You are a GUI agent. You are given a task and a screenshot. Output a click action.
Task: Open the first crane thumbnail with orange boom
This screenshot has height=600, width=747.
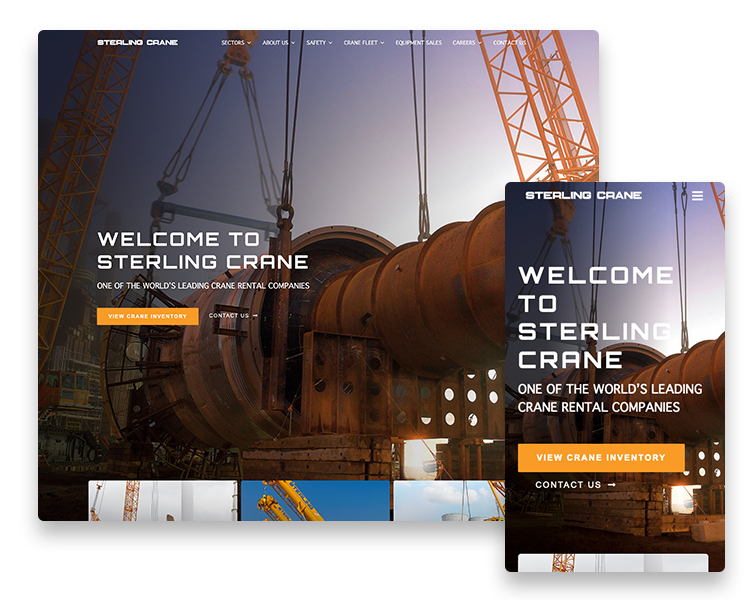[162, 500]
